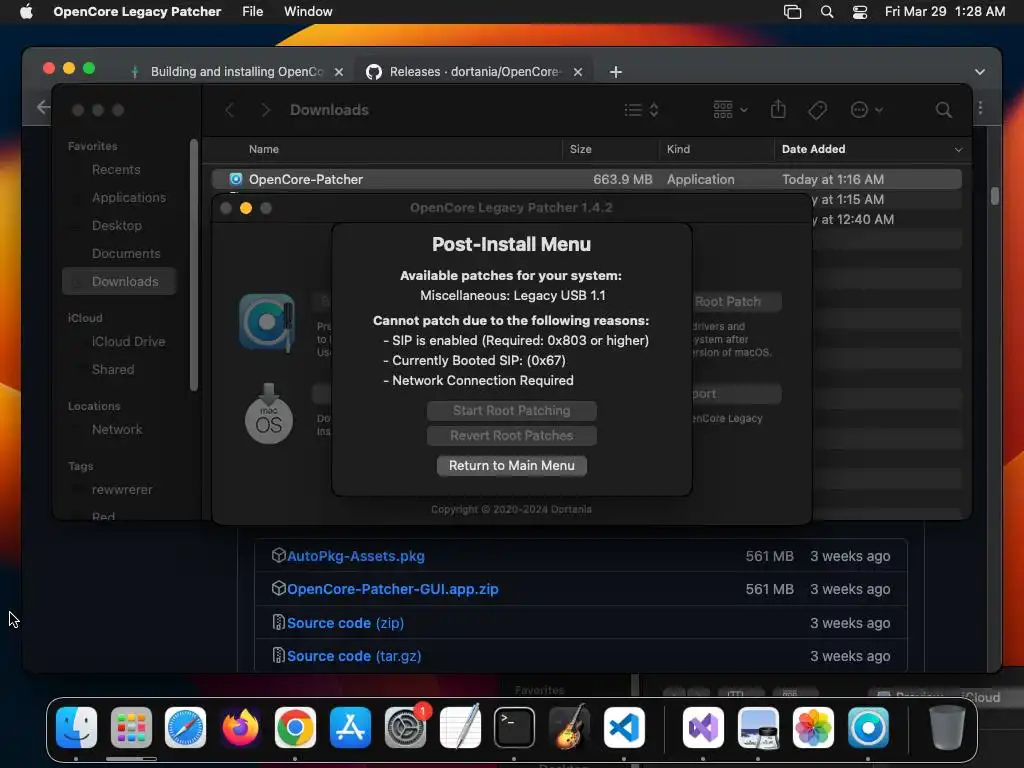
Task: Open Terminal from the Dock
Action: 514,728
